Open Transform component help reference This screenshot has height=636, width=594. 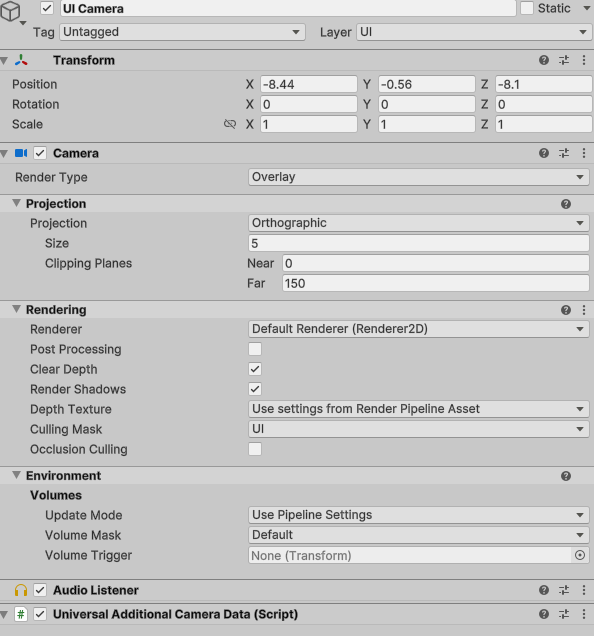544,60
